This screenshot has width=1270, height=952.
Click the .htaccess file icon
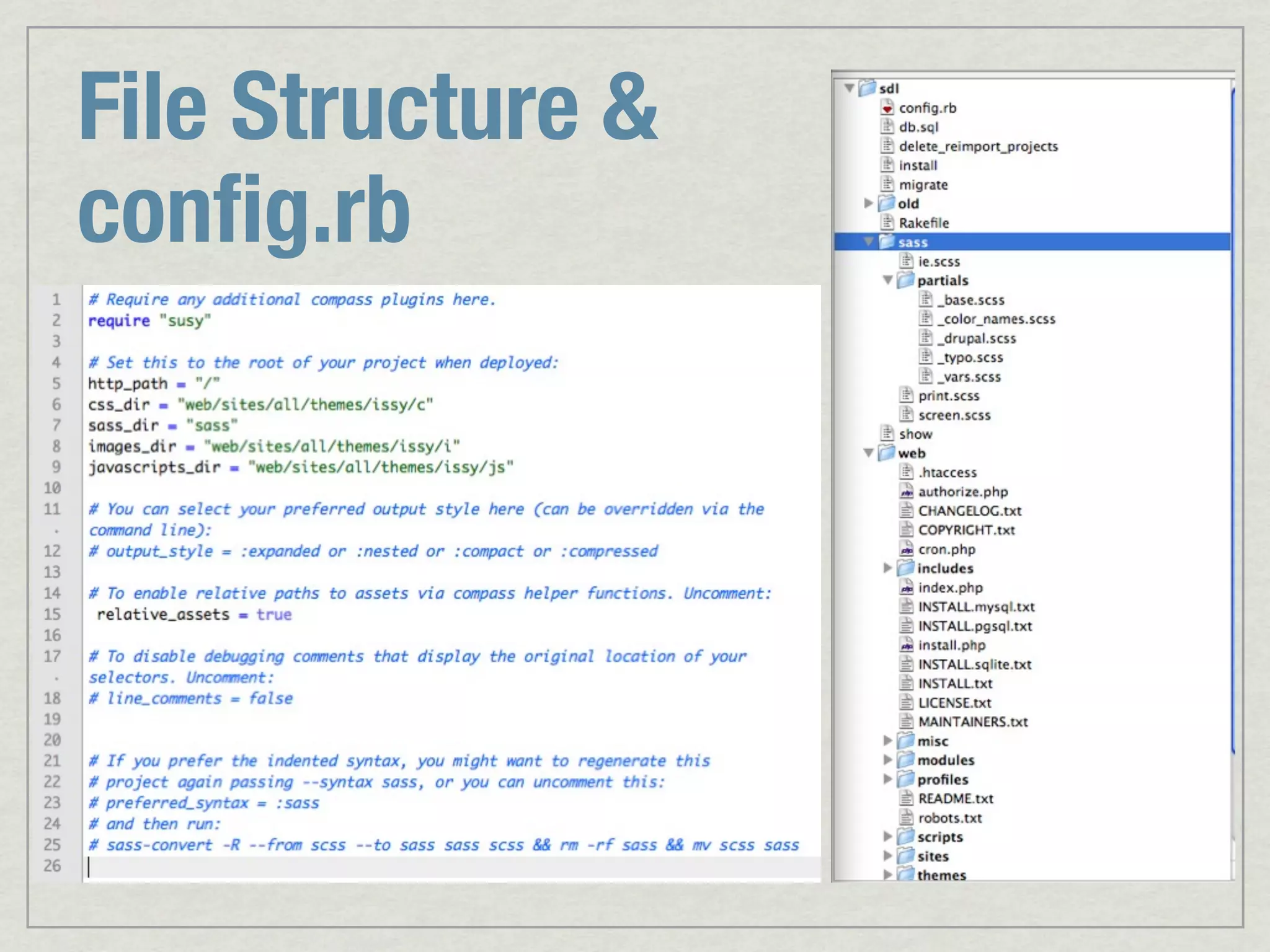(x=907, y=472)
